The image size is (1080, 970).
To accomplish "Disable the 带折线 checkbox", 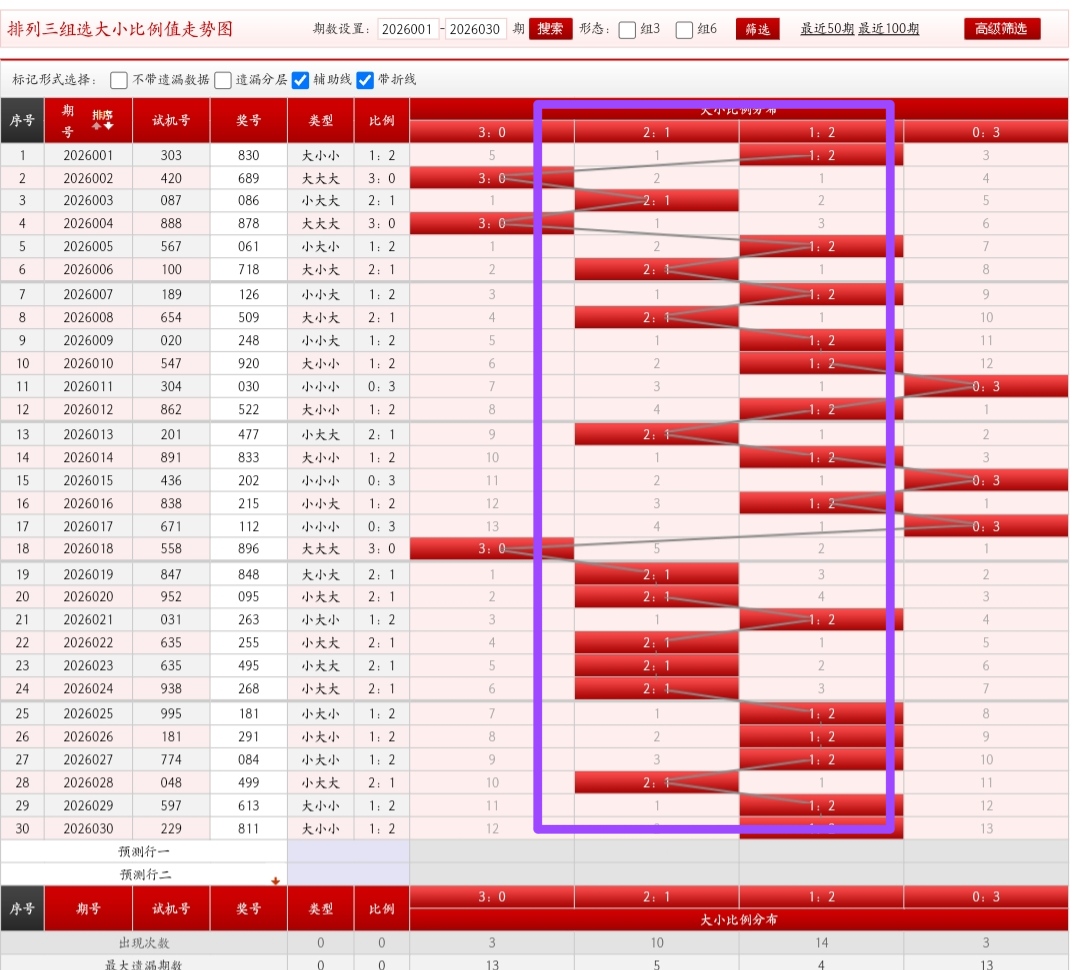I will click(365, 80).
